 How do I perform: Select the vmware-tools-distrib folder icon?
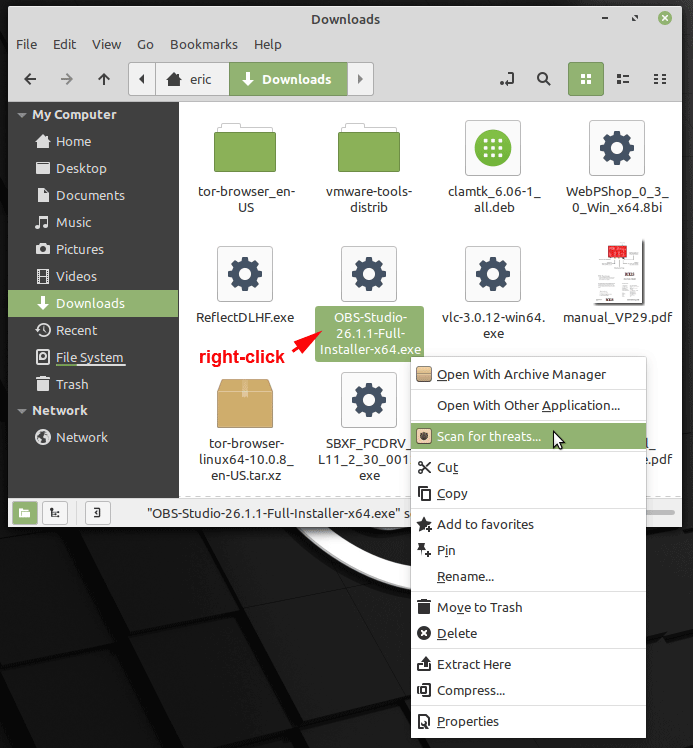[x=369, y=148]
